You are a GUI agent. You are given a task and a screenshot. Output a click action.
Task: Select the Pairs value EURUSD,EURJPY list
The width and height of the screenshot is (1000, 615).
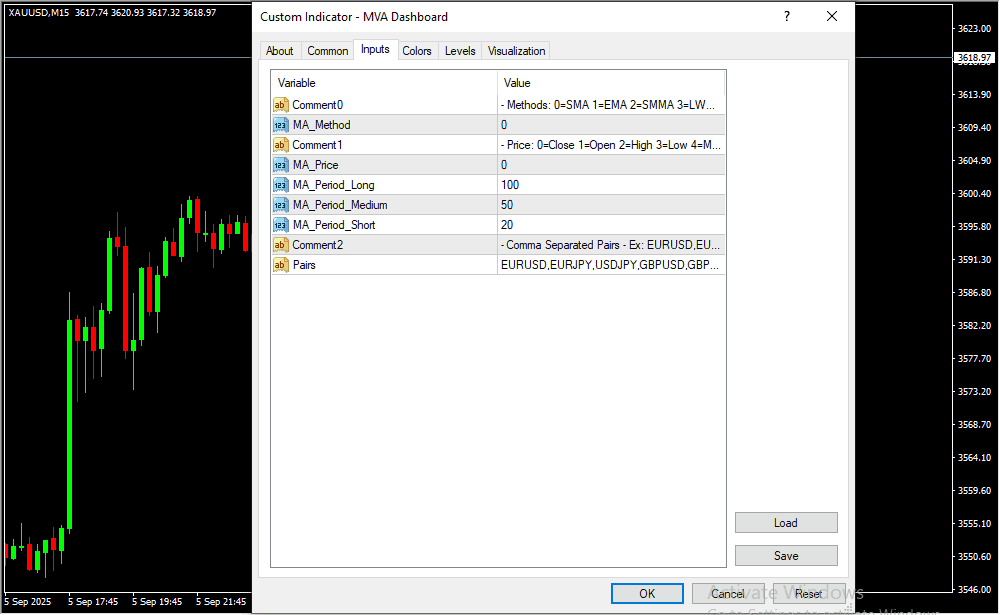pos(611,265)
